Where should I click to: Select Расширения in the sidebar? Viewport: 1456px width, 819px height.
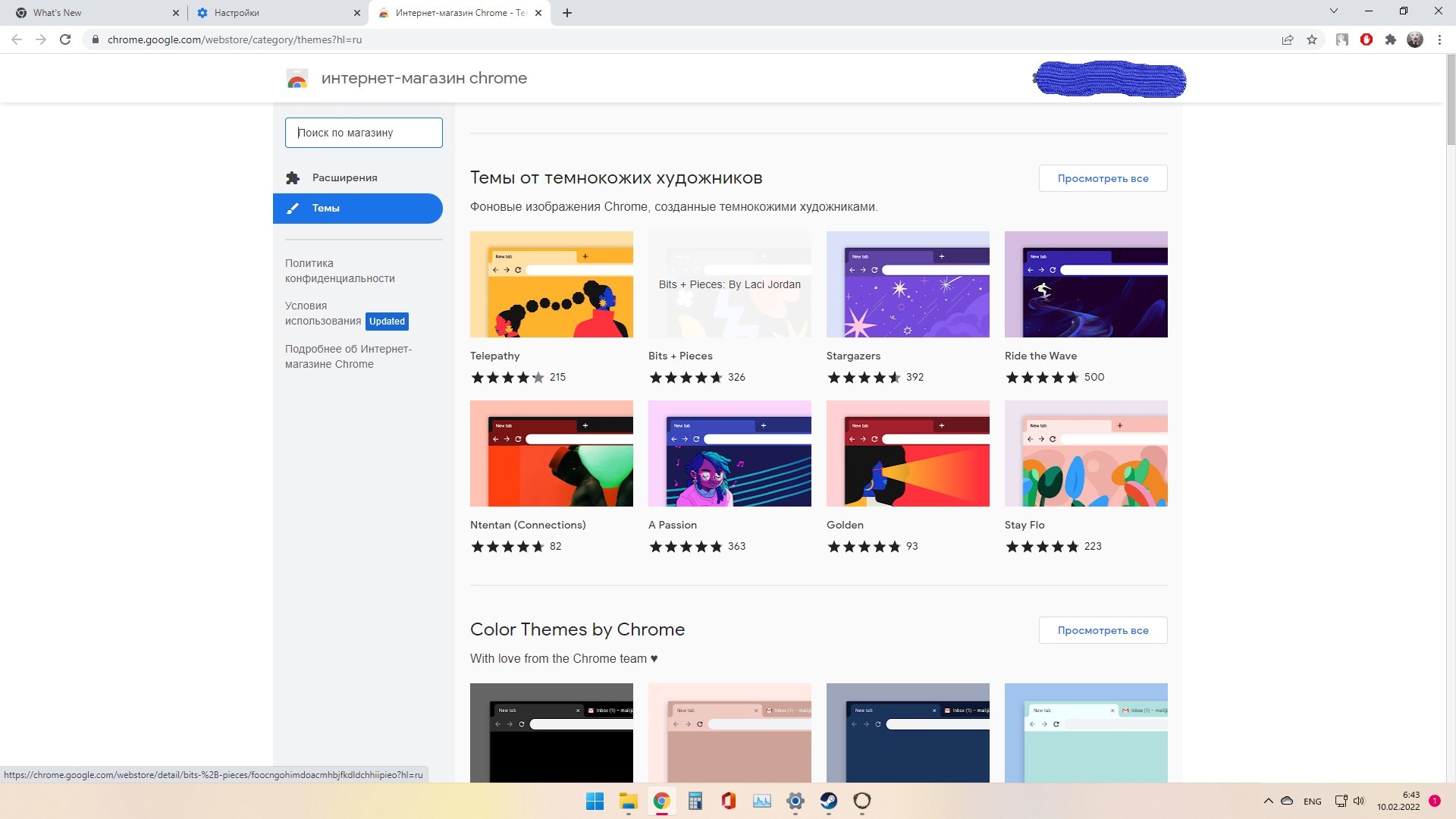coord(344,177)
